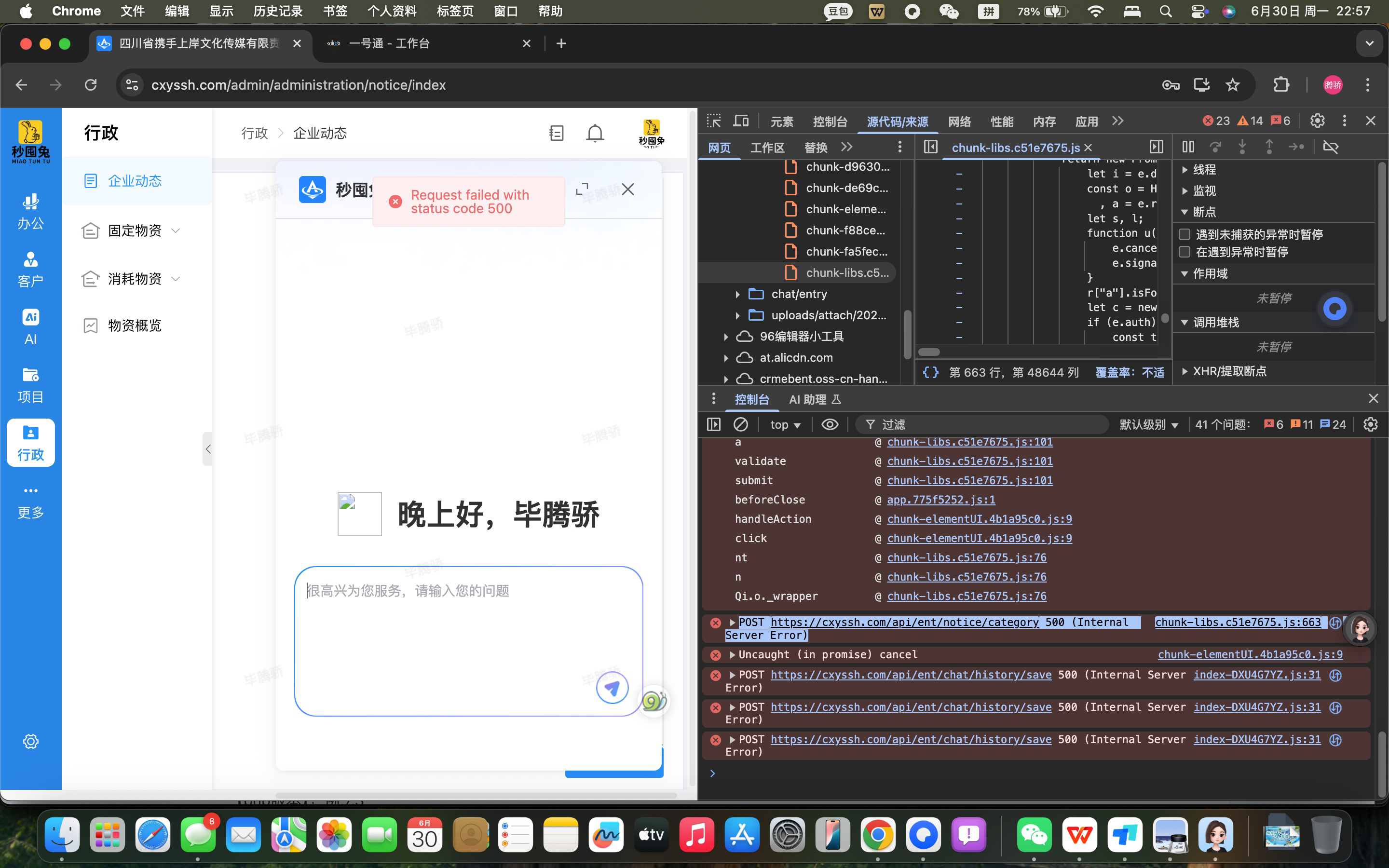Click the live expression eye icon

click(830, 424)
